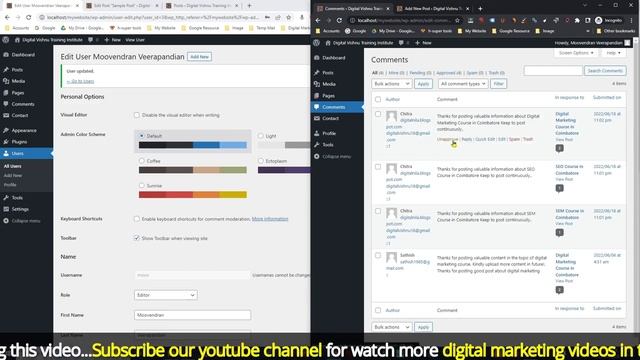Image resolution: width=640 pixels, height=360 pixels.
Task: Expand the Help panel
Action: [613, 53]
